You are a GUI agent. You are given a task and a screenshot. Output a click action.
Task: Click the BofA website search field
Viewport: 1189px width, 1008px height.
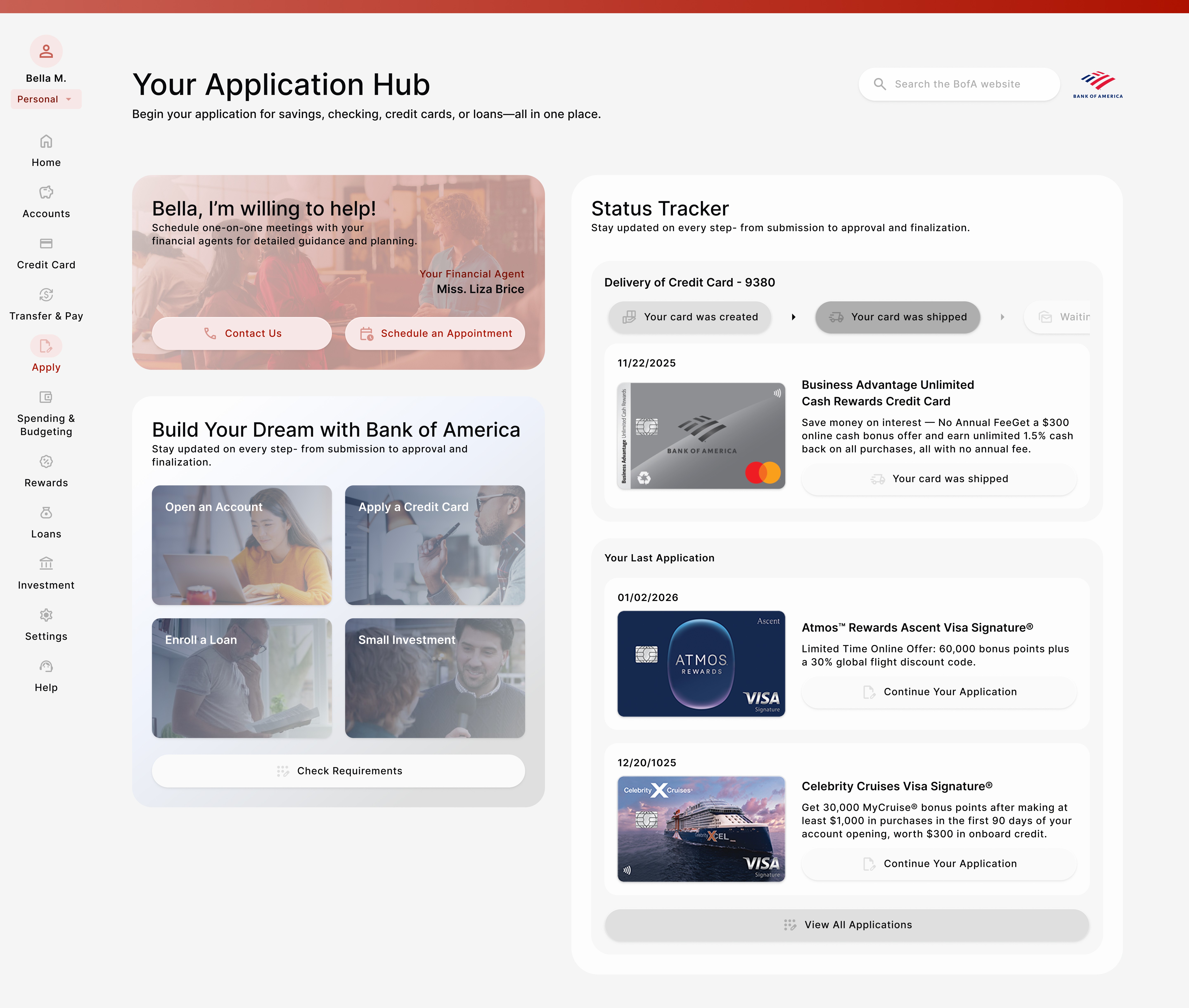[959, 84]
